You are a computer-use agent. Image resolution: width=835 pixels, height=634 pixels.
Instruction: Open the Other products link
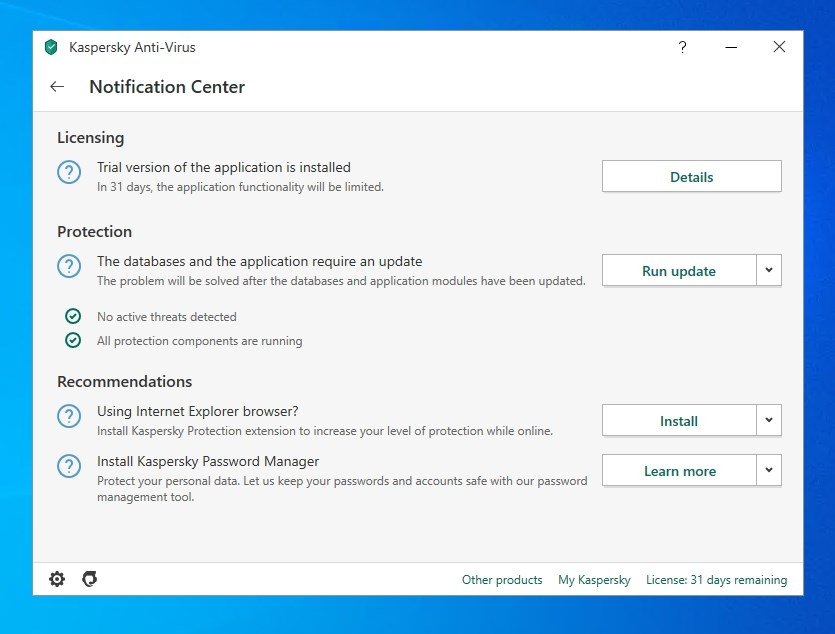(502, 580)
